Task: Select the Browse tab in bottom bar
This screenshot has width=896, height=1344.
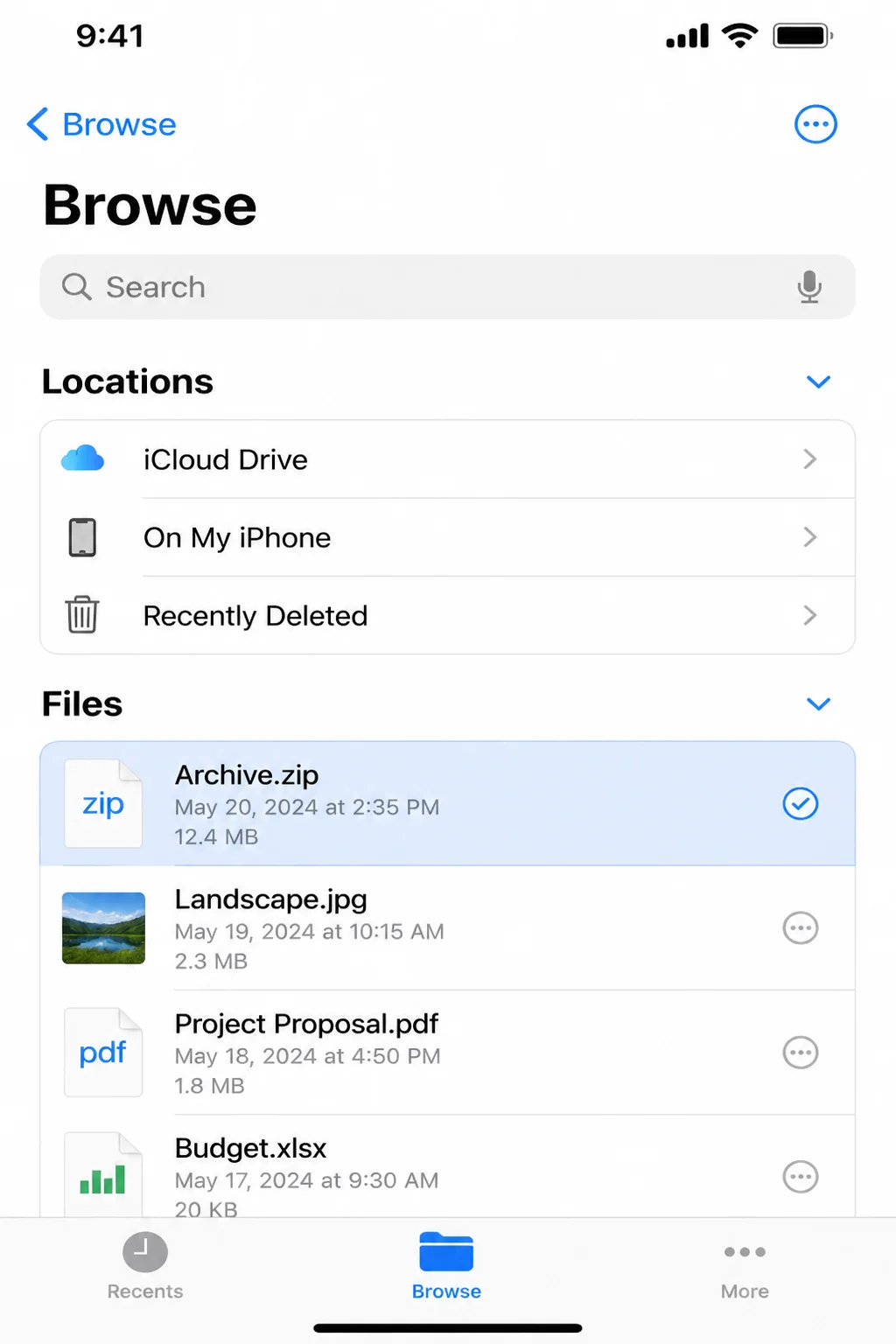Action: point(446,1266)
